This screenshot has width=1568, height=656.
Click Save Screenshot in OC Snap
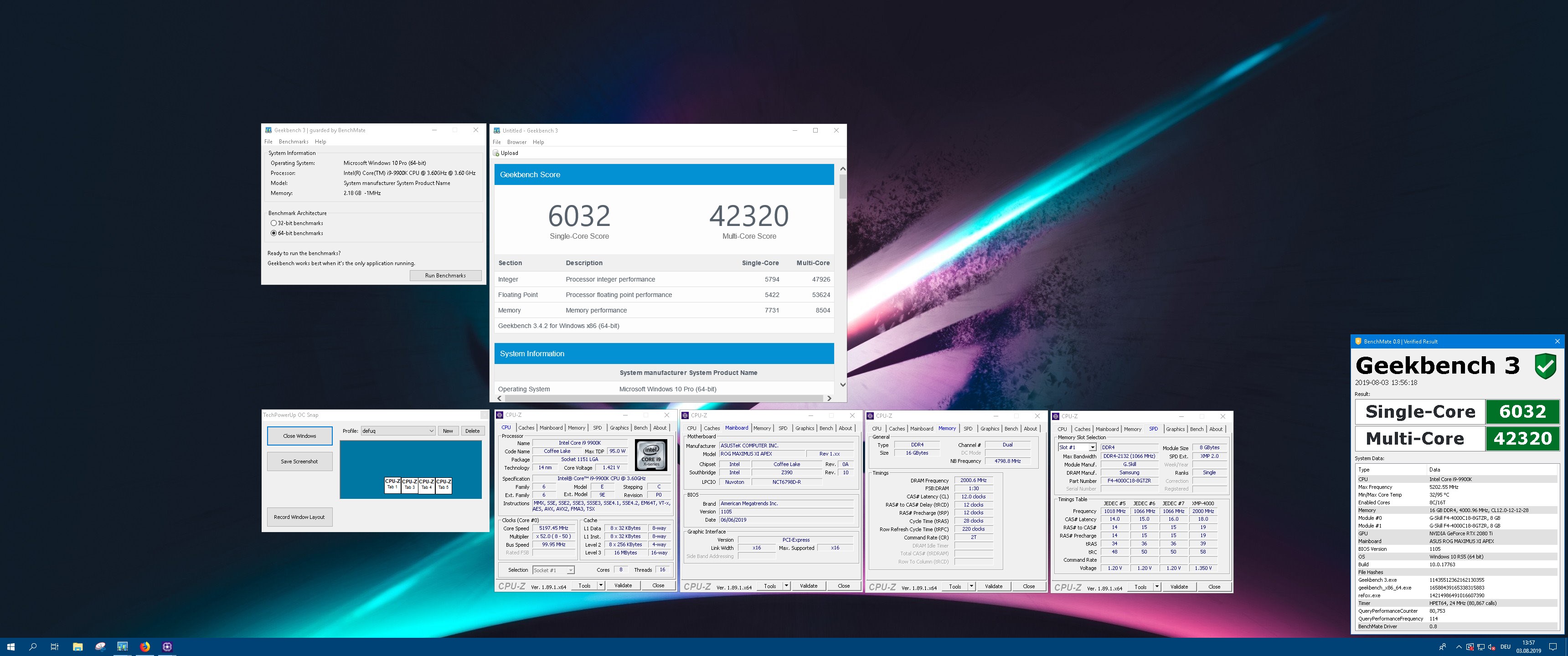coord(299,461)
